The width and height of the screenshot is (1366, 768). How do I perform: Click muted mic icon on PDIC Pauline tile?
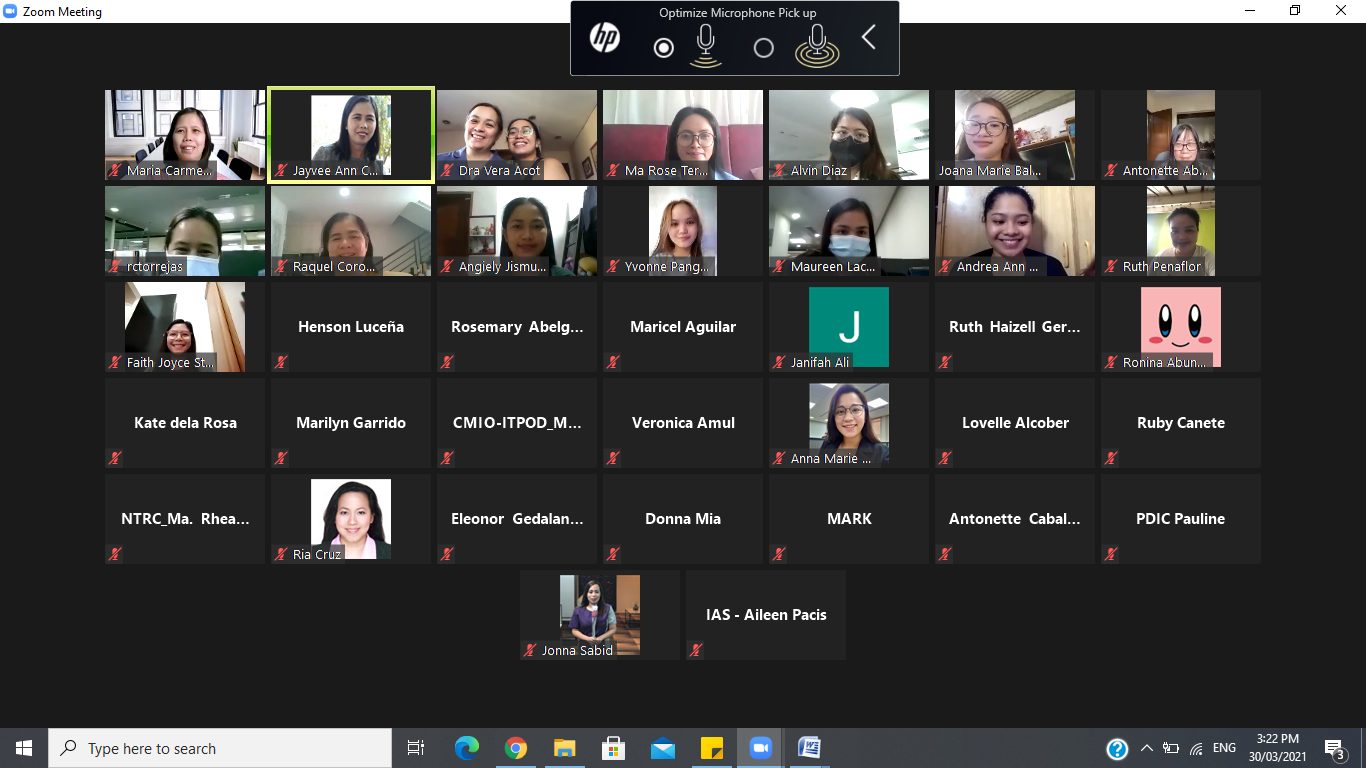1112,554
